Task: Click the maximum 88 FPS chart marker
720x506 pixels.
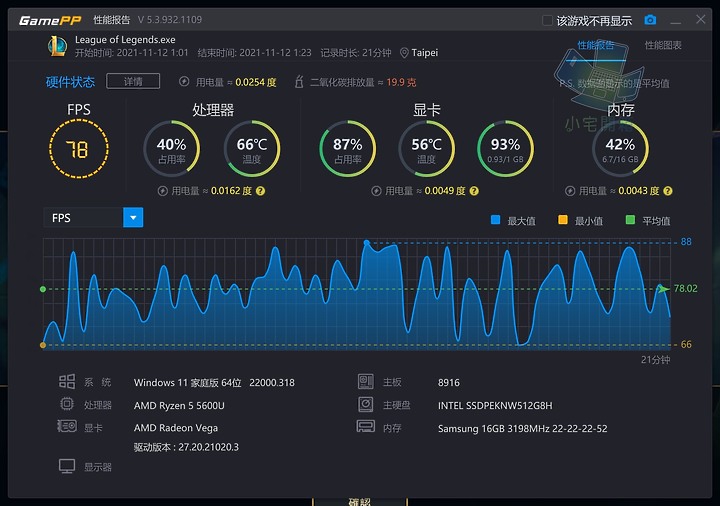Action: (366, 242)
